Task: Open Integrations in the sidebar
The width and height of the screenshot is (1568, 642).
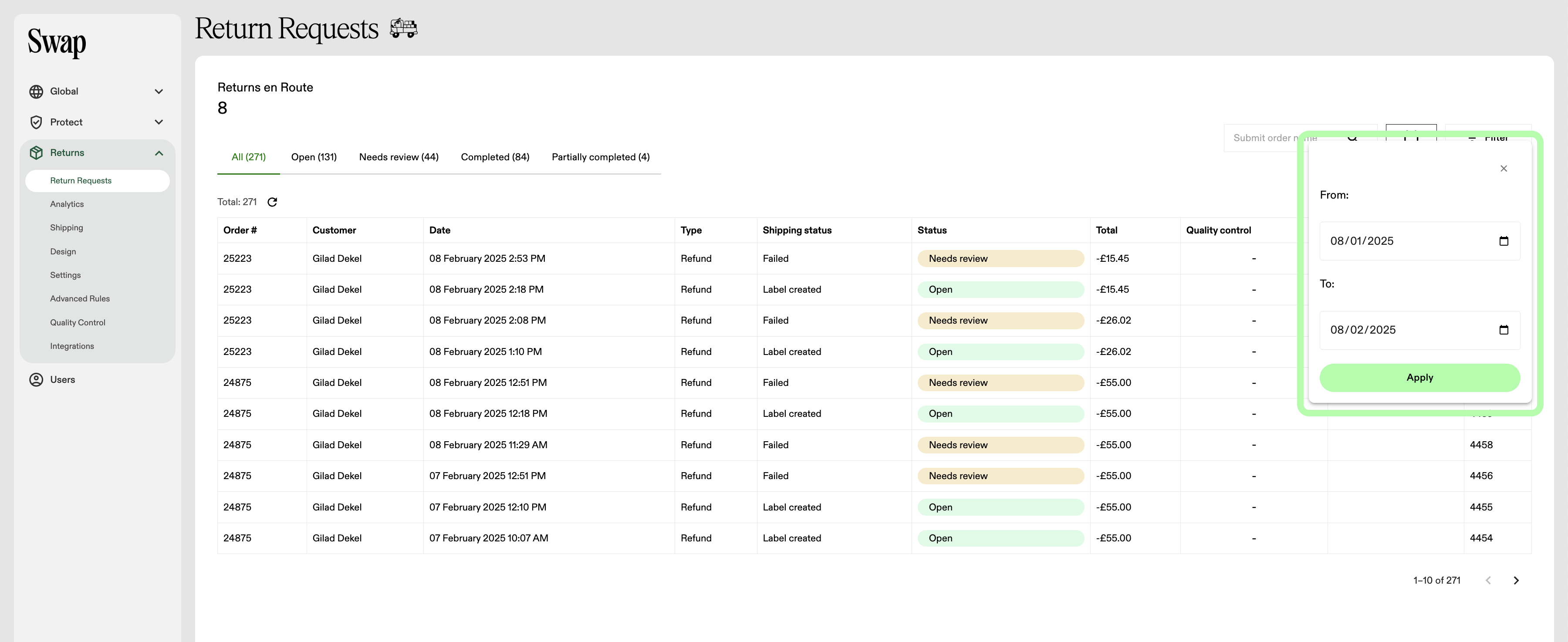Action: pyautogui.click(x=72, y=346)
